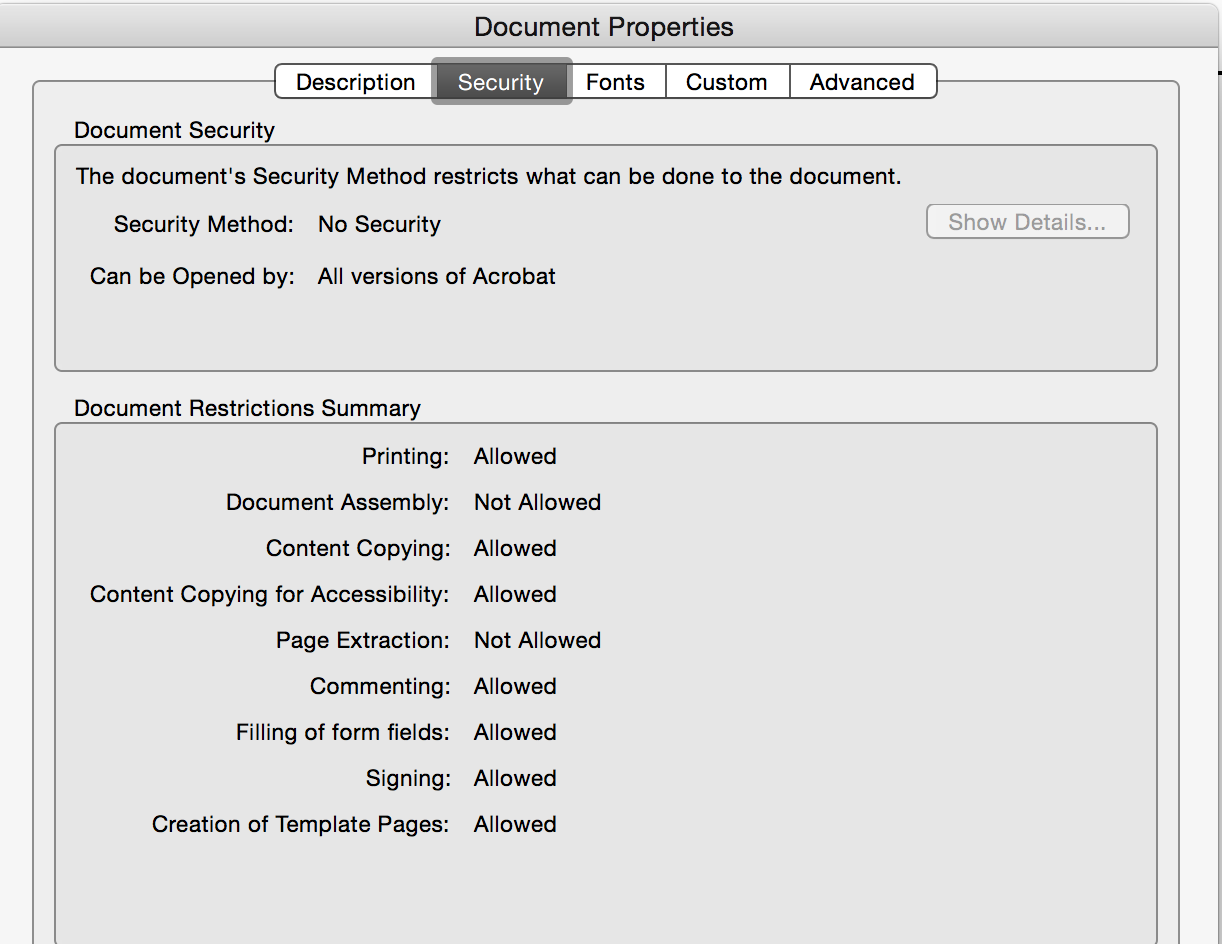
Task: Click the Document Properties title bar
Action: click(604, 27)
